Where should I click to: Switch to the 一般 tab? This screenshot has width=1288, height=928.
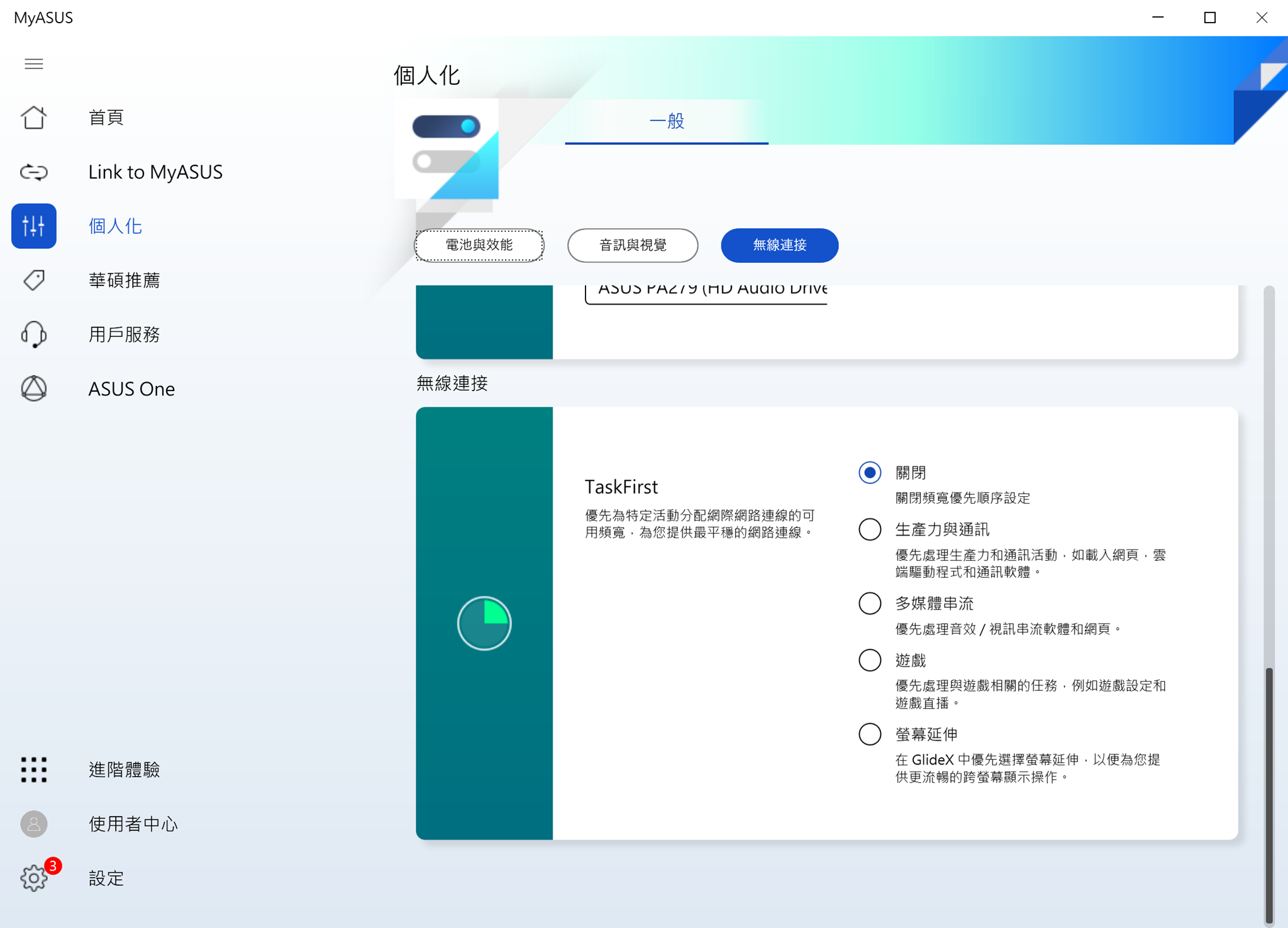point(666,121)
